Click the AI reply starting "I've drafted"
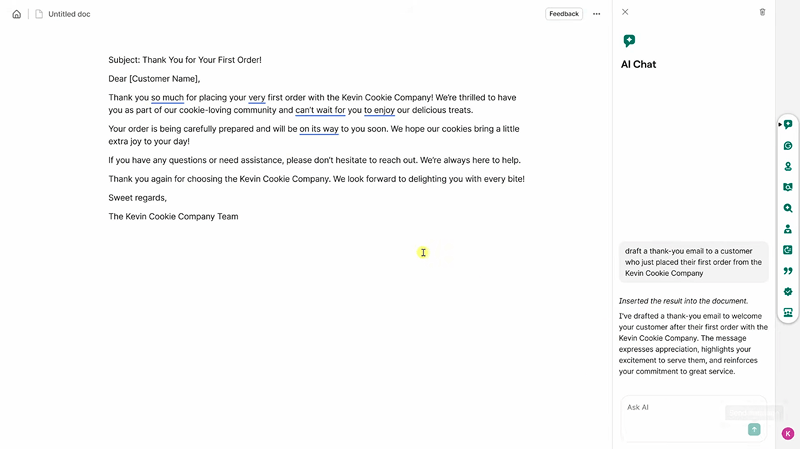The width and height of the screenshot is (800, 449). 693,344
